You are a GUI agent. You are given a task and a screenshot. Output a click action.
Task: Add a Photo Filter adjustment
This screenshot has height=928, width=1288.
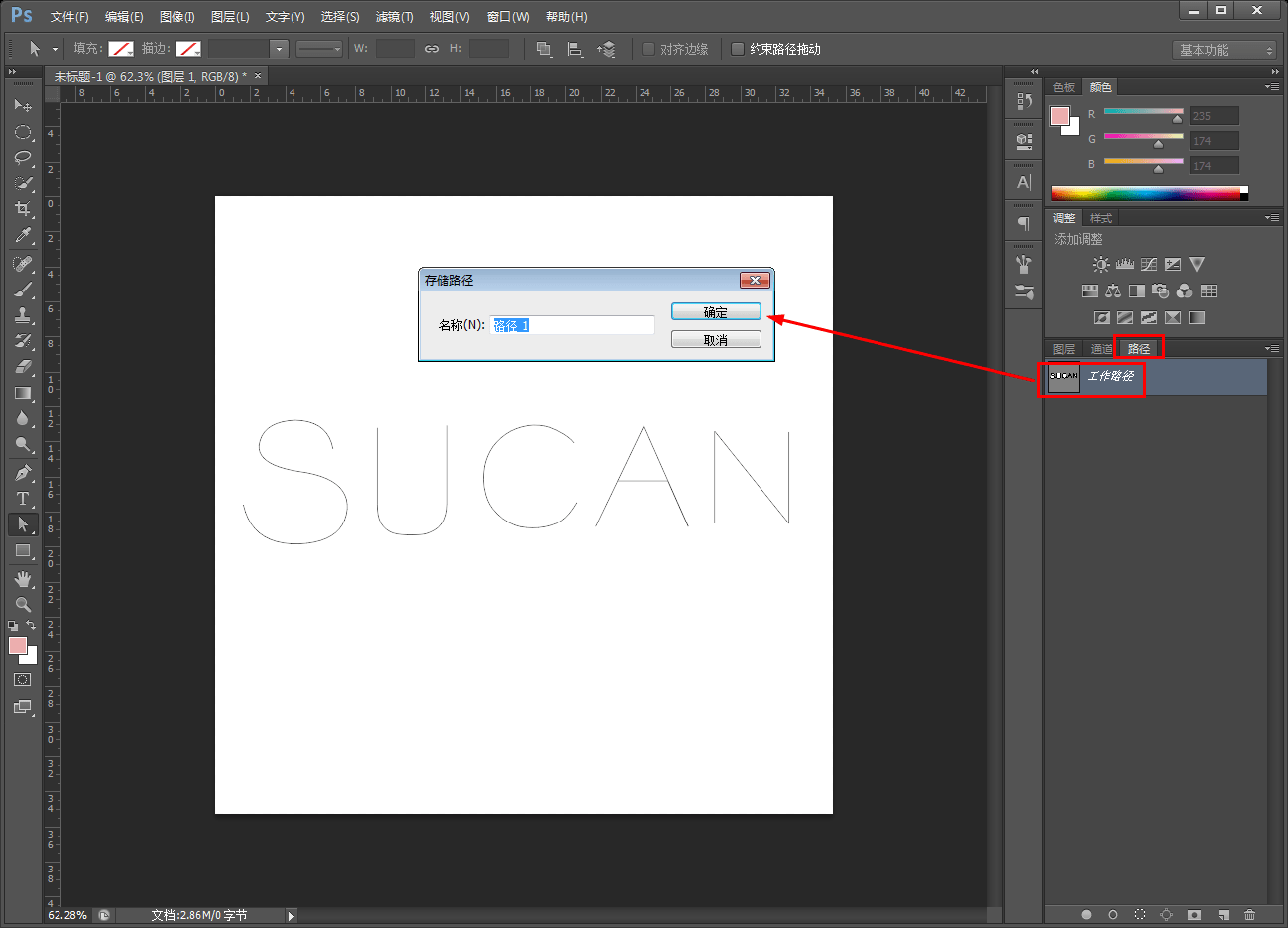(x=1161, y=291)
